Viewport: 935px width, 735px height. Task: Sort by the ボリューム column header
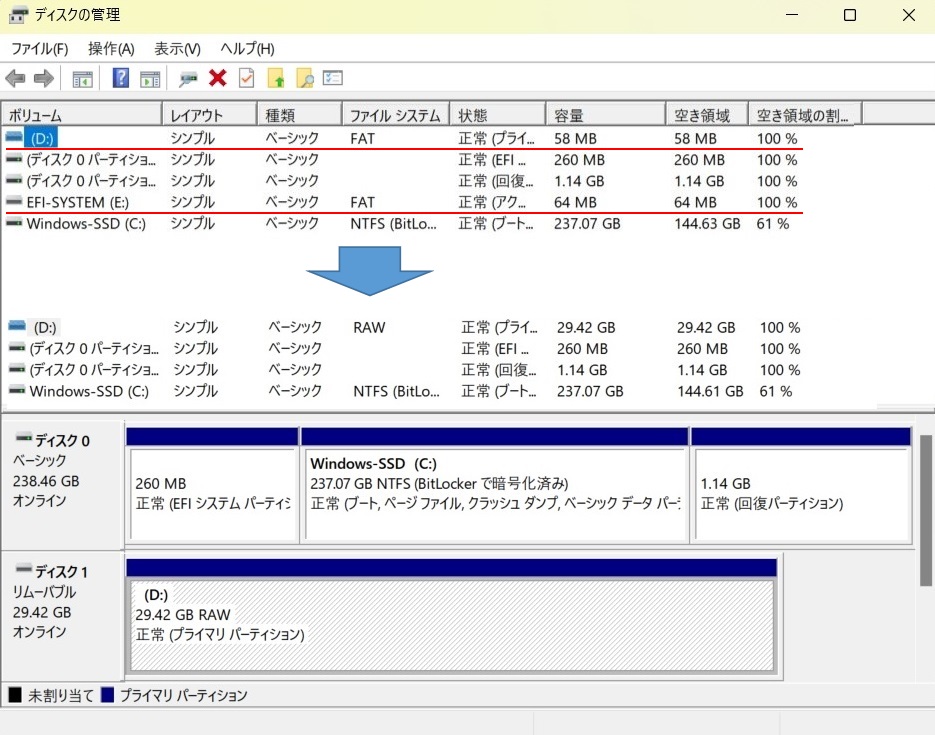tap(82, 114)
